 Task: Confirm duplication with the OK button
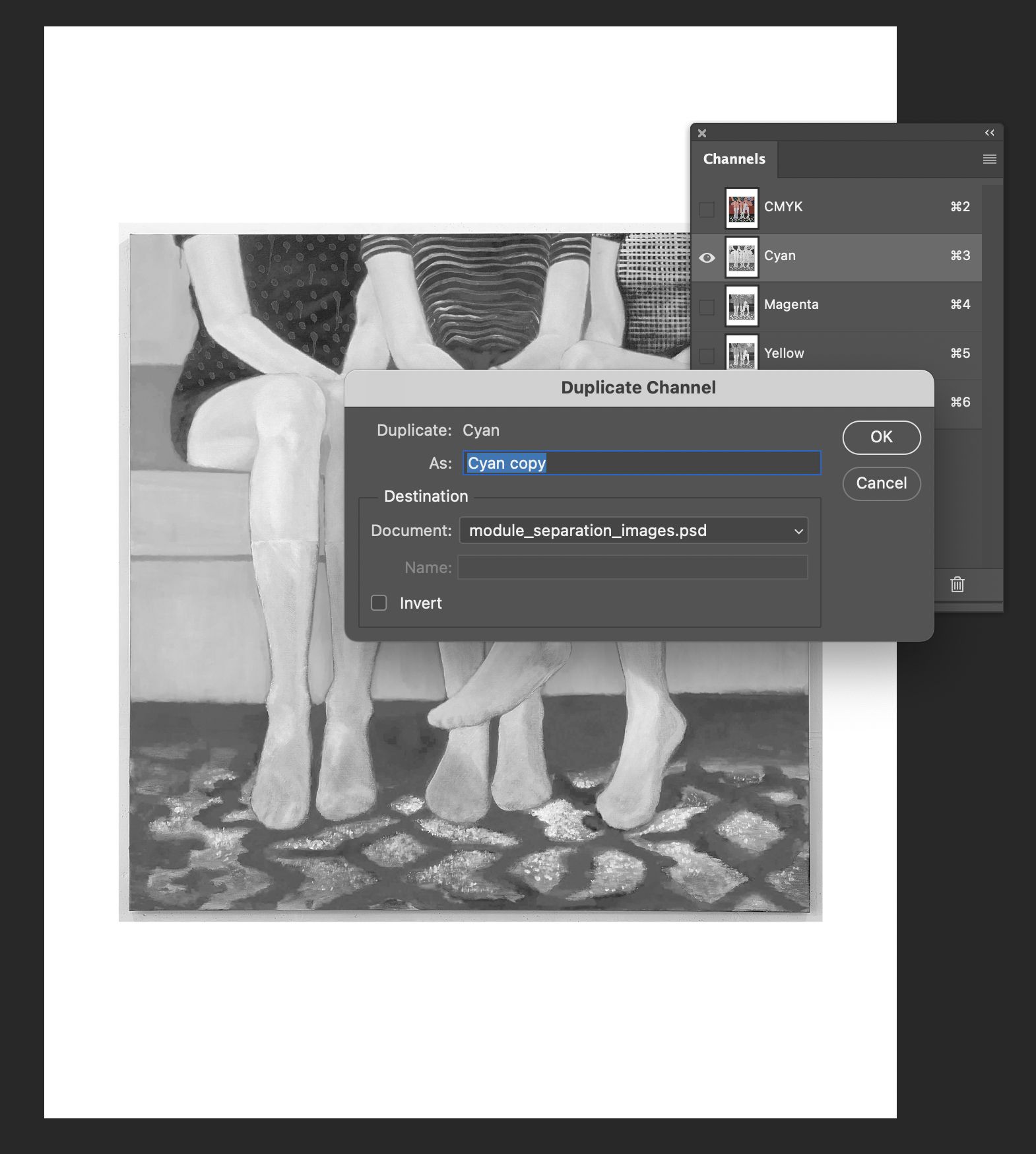coord(882,437)
